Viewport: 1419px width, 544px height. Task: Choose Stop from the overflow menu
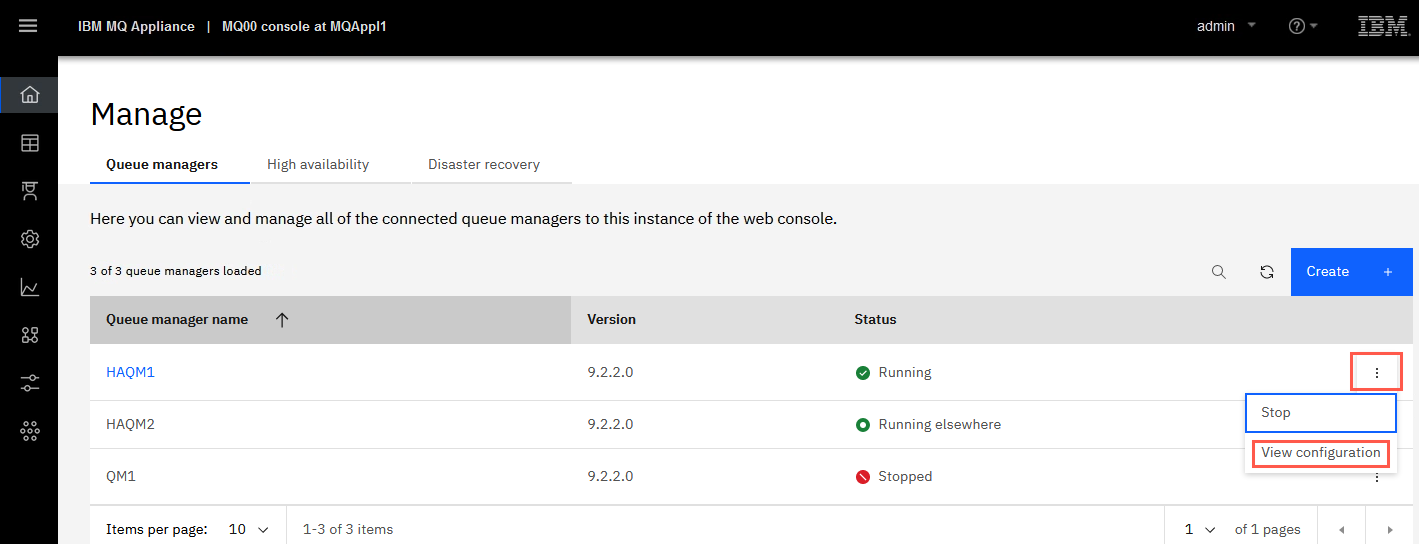coord(1320,412)
